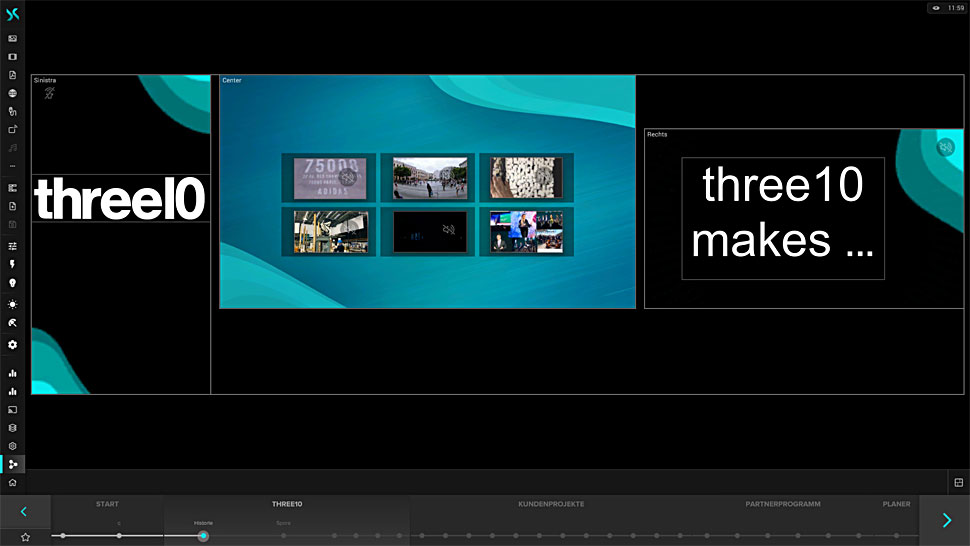Viewport: 970px width, 546px height.
Task: Open the exhibition hall thumbnail
Action: [x=330, y=232]
